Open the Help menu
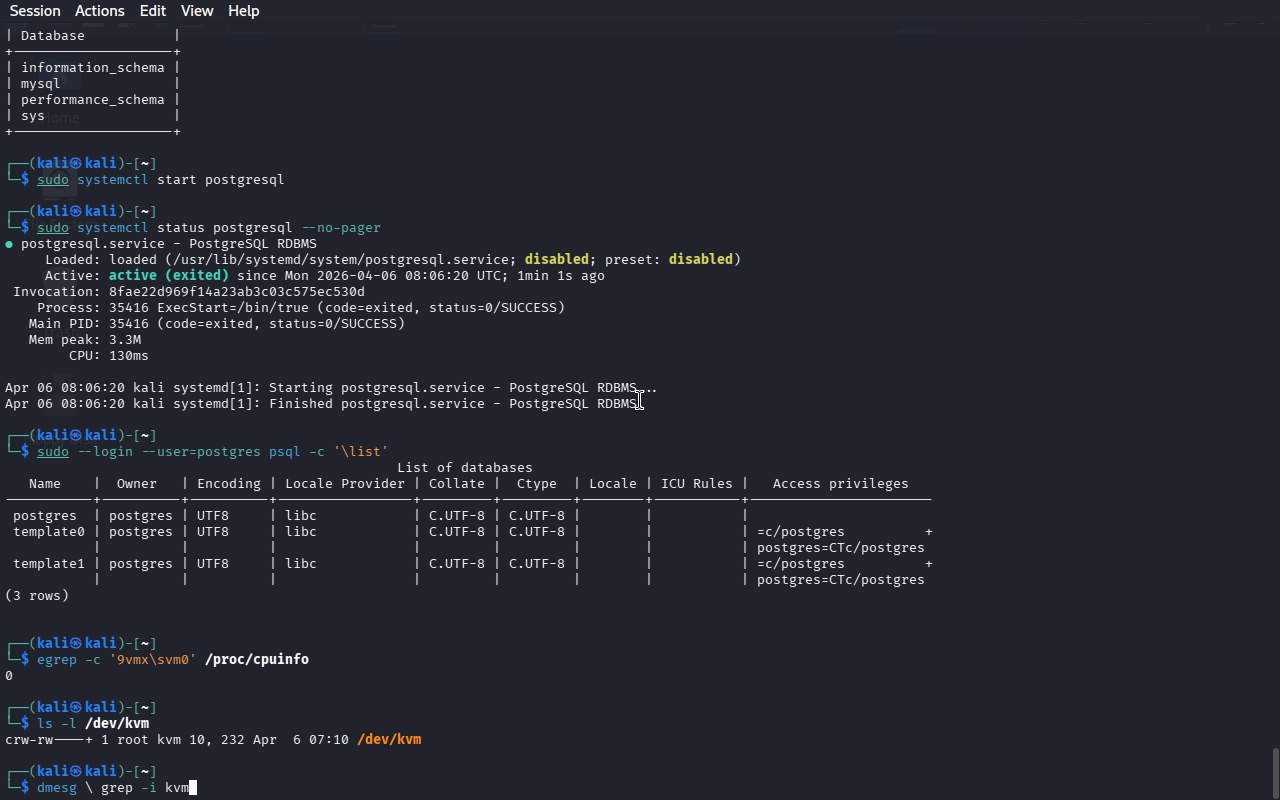This screenshot has height=800, width=1280. 243,11
